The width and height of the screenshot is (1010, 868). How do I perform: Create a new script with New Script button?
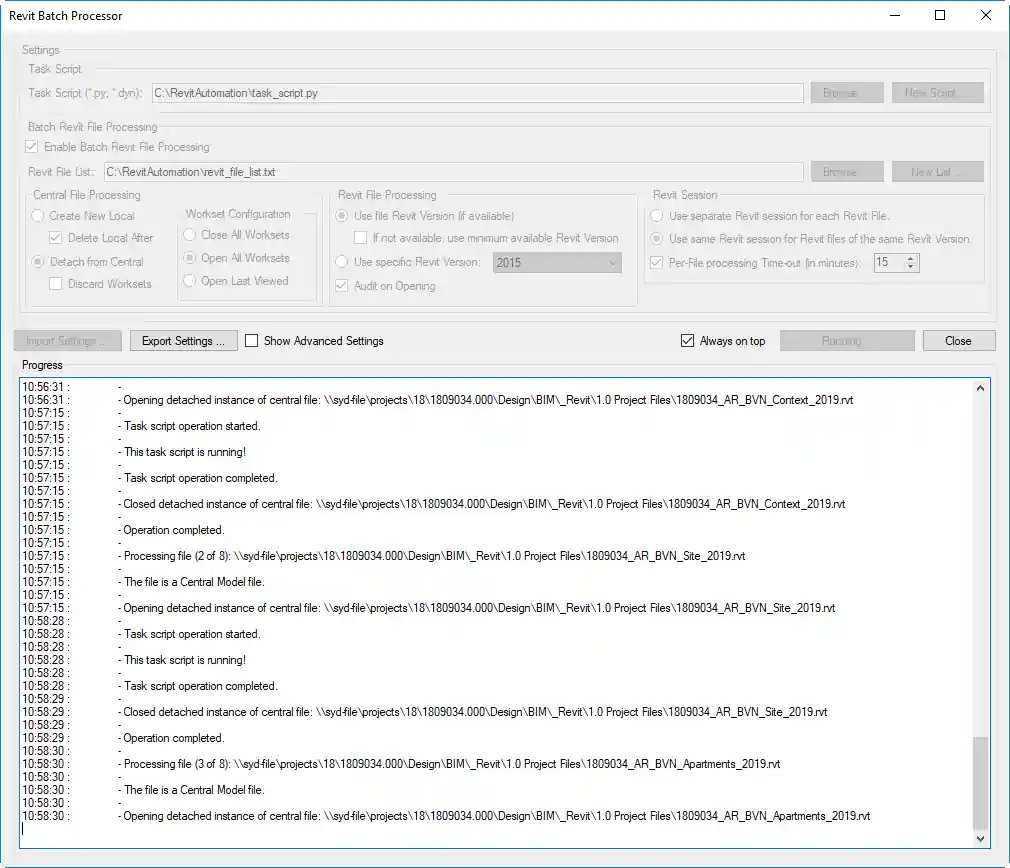click(x=937, y=92)
